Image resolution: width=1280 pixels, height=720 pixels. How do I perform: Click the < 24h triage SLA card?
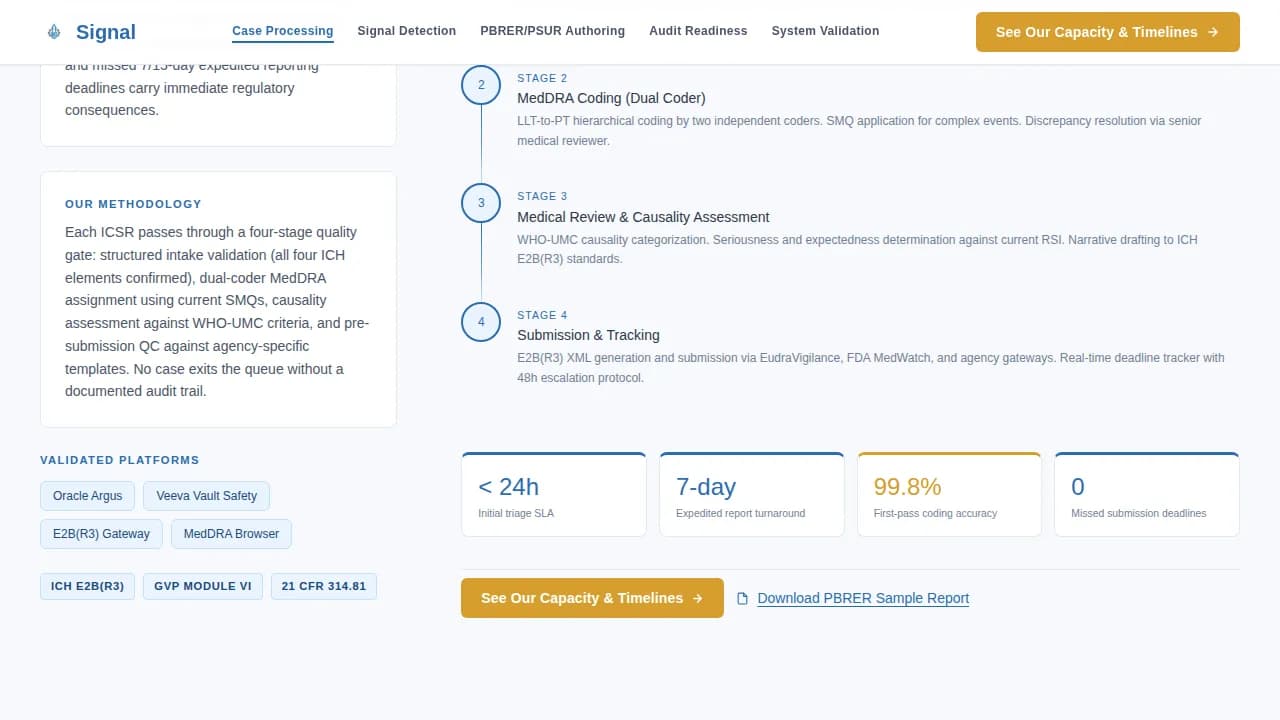(x=553, y=495)
